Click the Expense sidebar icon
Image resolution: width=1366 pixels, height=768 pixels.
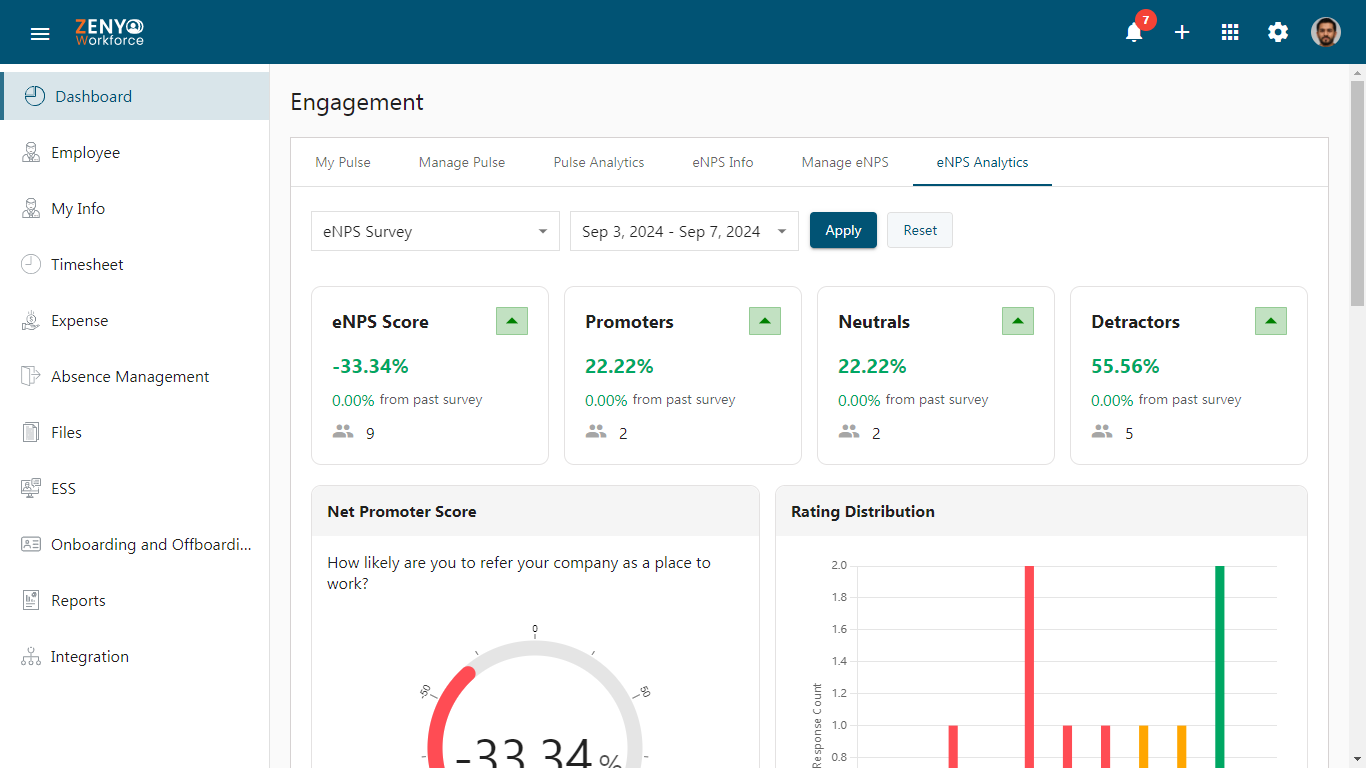(31, 320)
